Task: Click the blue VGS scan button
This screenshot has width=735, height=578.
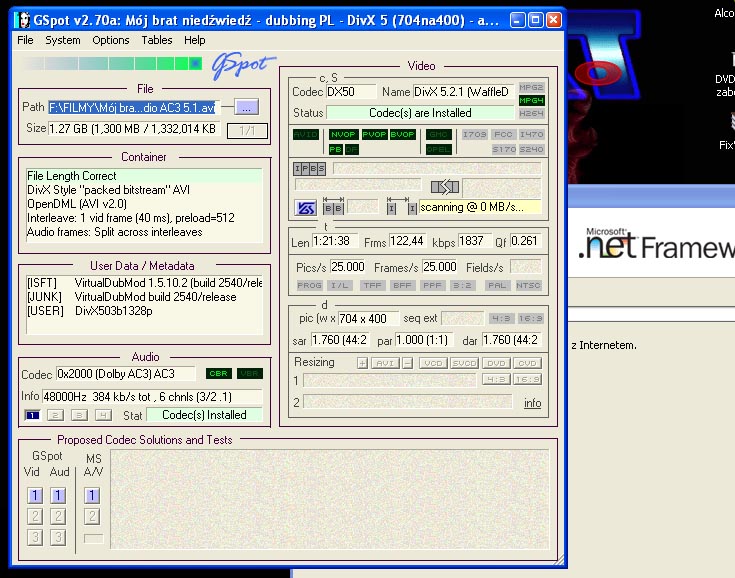Action: pos(306,208)
